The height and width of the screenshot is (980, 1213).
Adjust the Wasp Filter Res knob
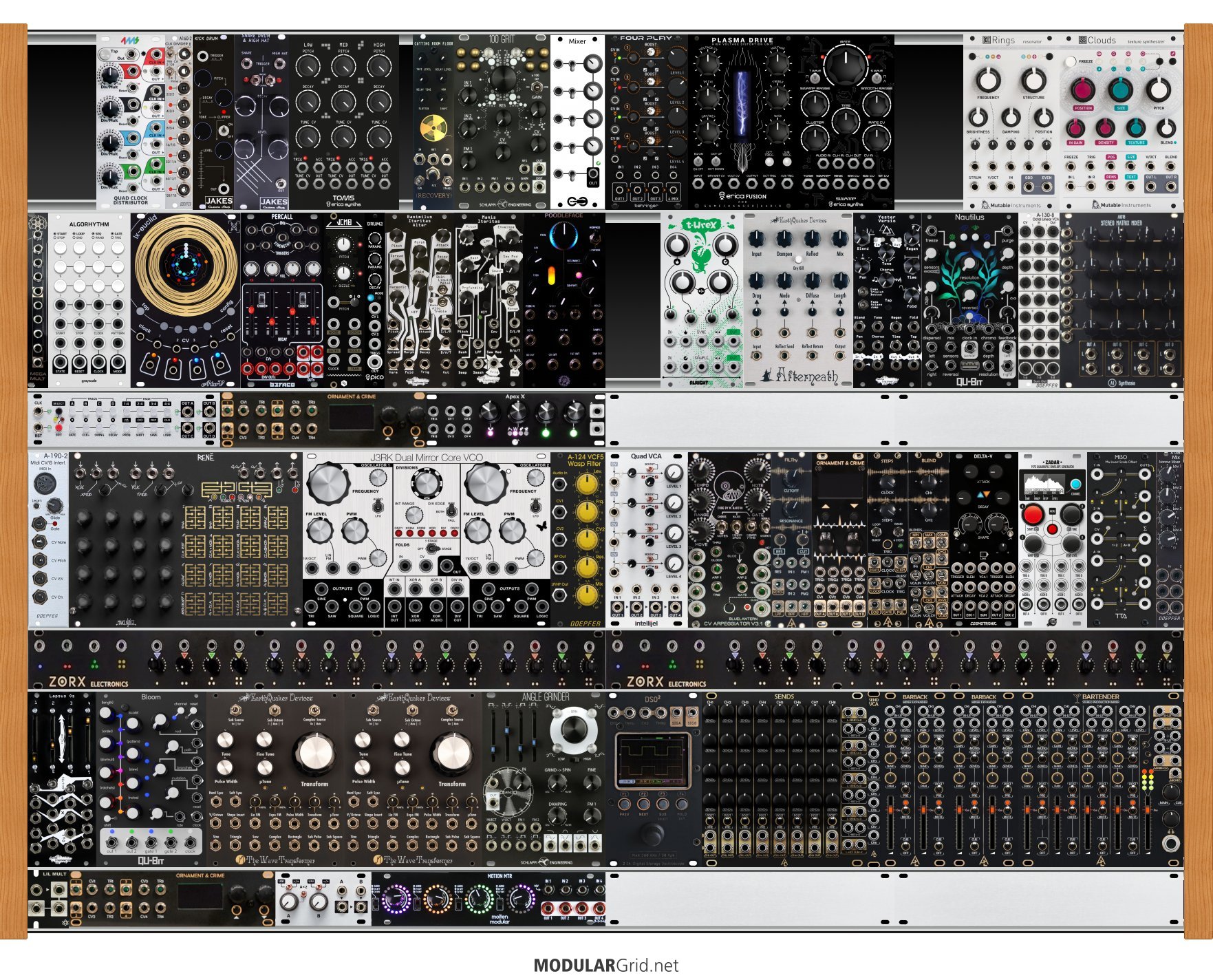click(x=586, y=567)
